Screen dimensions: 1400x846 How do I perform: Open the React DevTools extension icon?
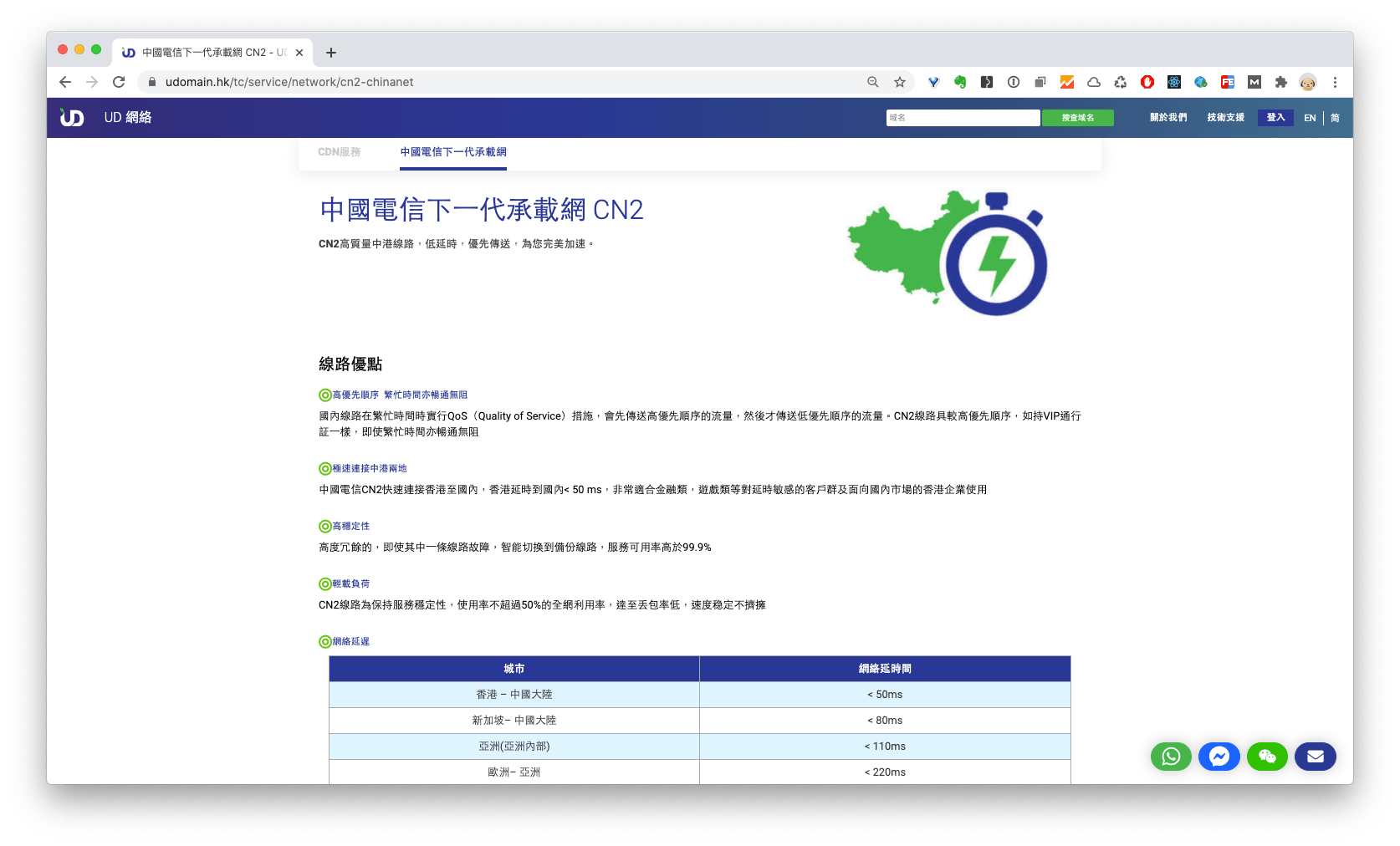[x=1173, y=82]
